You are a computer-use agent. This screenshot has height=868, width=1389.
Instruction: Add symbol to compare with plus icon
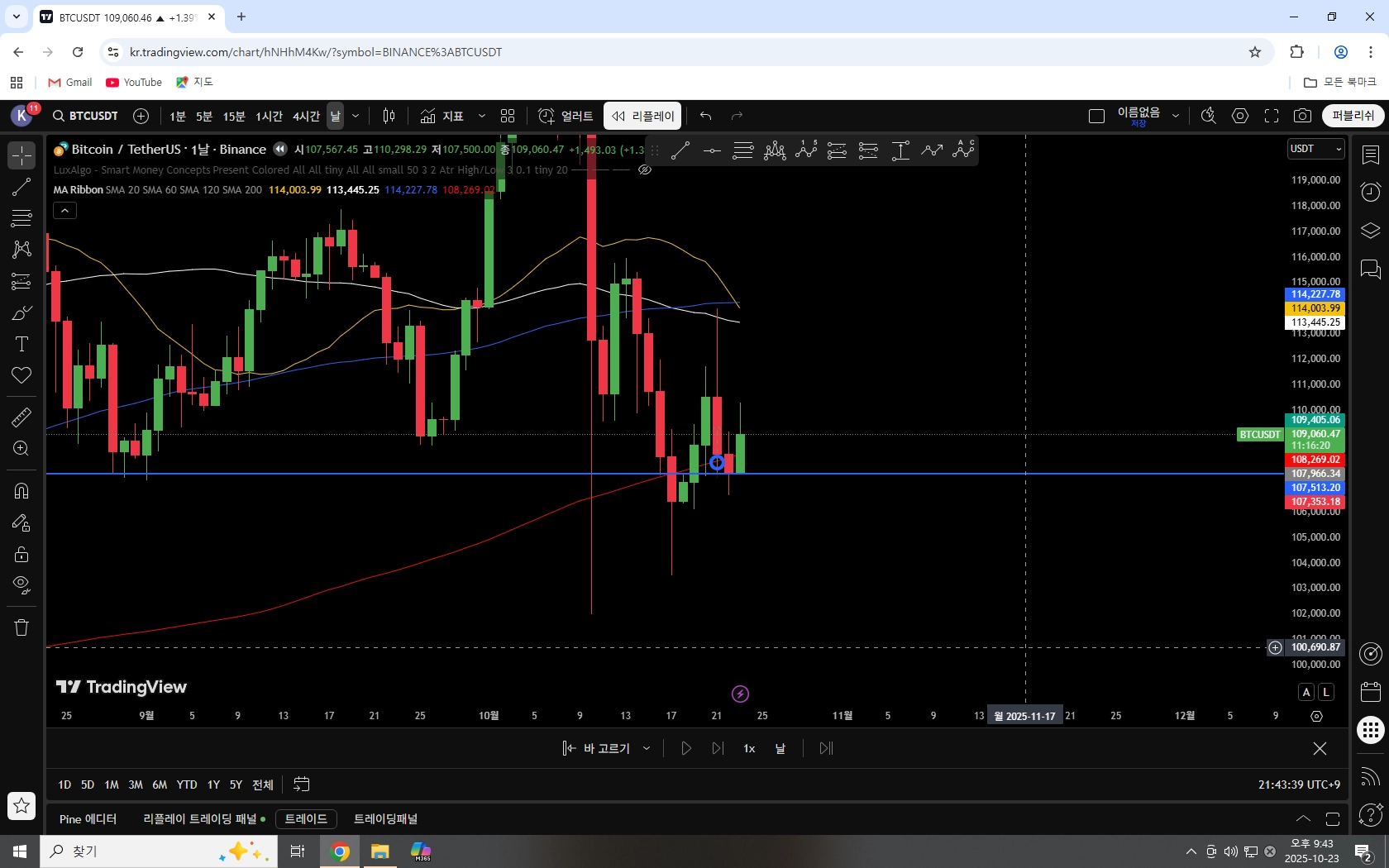[x=141, y=116]
